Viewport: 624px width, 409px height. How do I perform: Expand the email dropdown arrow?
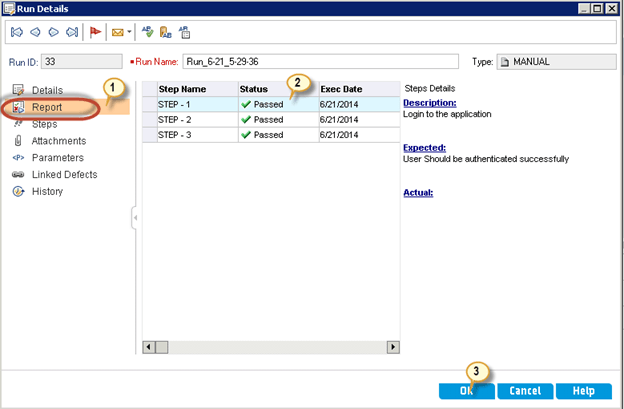(x=128, y=33)
